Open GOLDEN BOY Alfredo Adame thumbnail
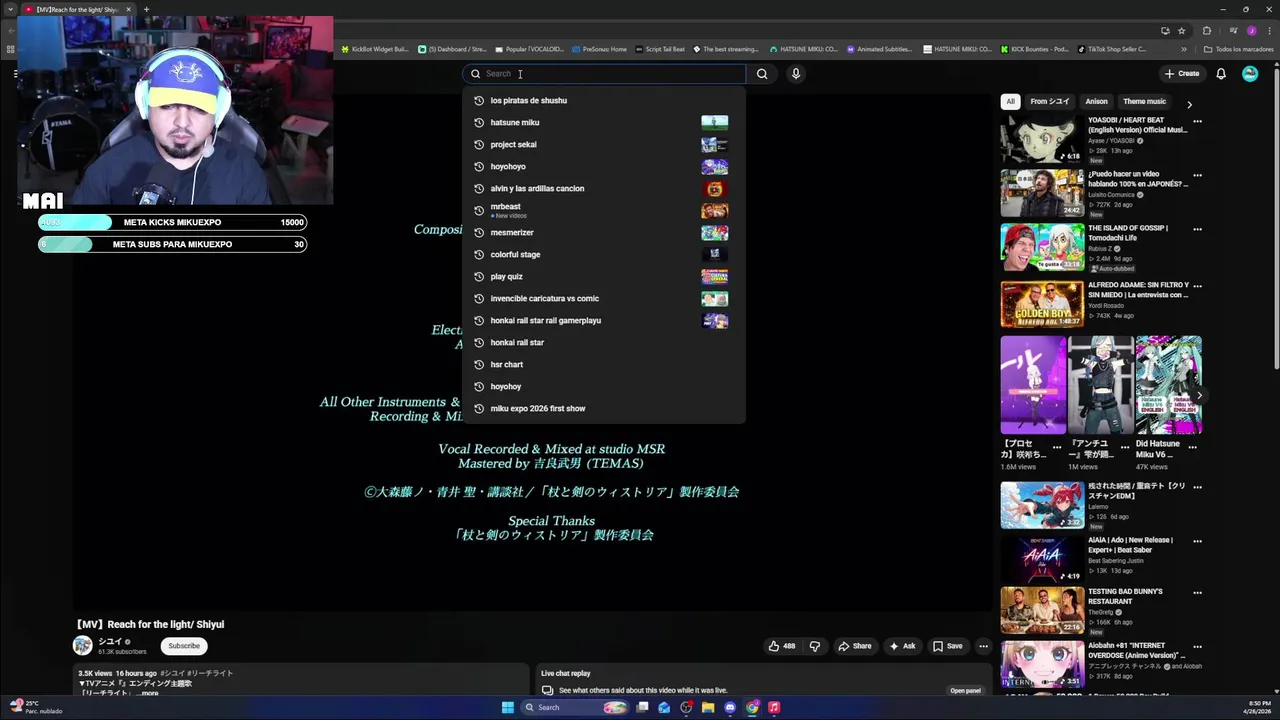Image resolution: width=1280 pixels, height=720 pixels. click(1042, 304)
